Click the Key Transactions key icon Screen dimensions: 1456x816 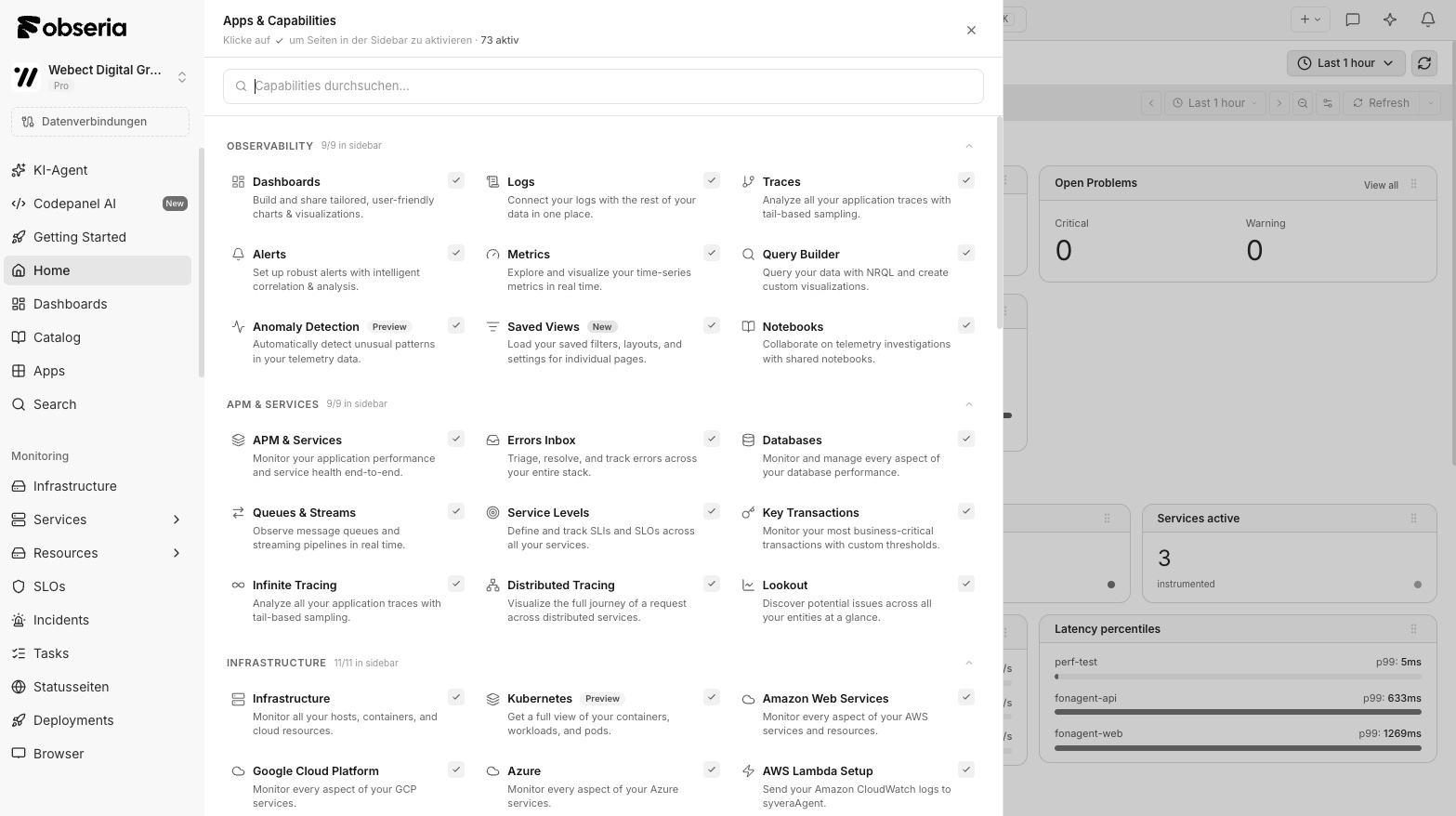click(x=748, y=513)
